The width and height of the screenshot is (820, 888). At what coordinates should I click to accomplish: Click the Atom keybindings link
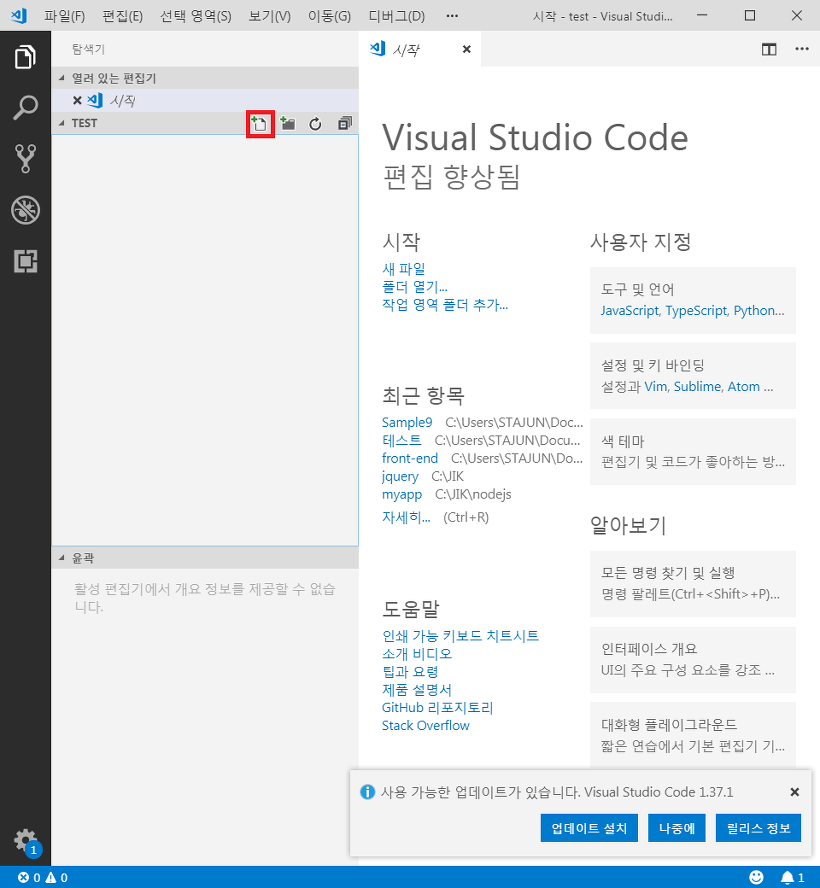click(744, 386)
